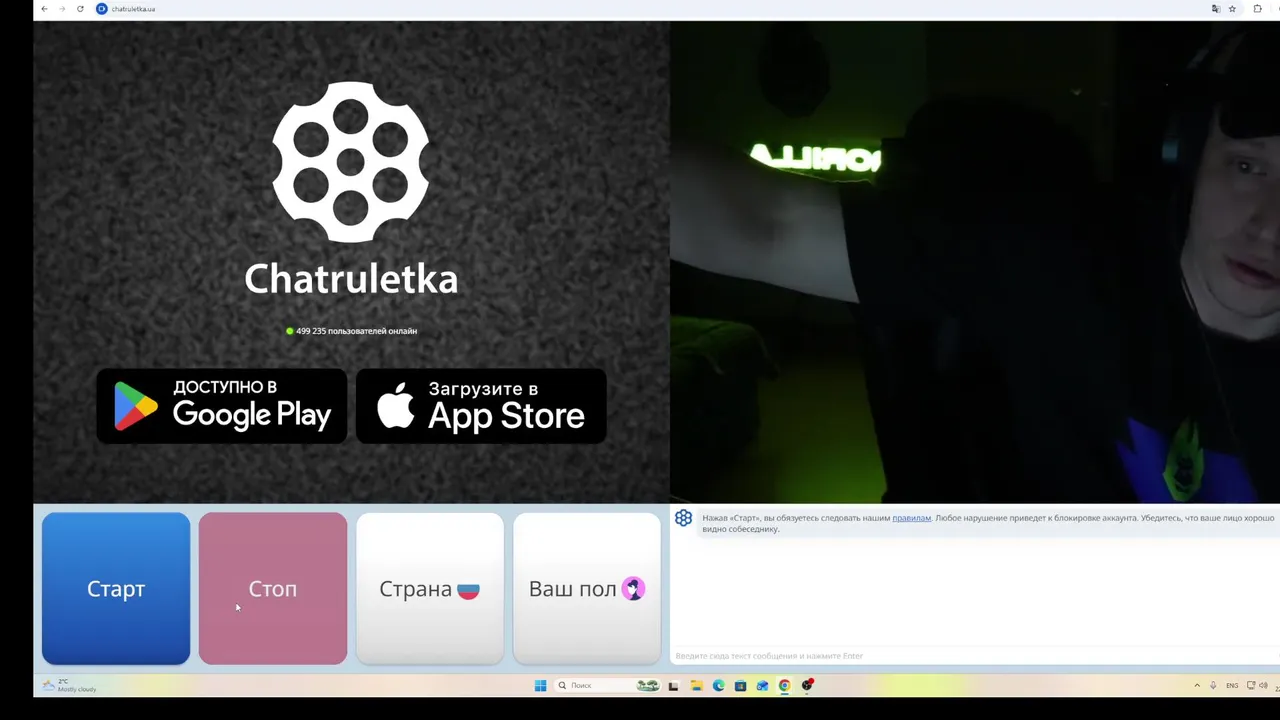1280x720 pixels.
Task: Open the browser extensions icon
Action: click(1258, 9)
